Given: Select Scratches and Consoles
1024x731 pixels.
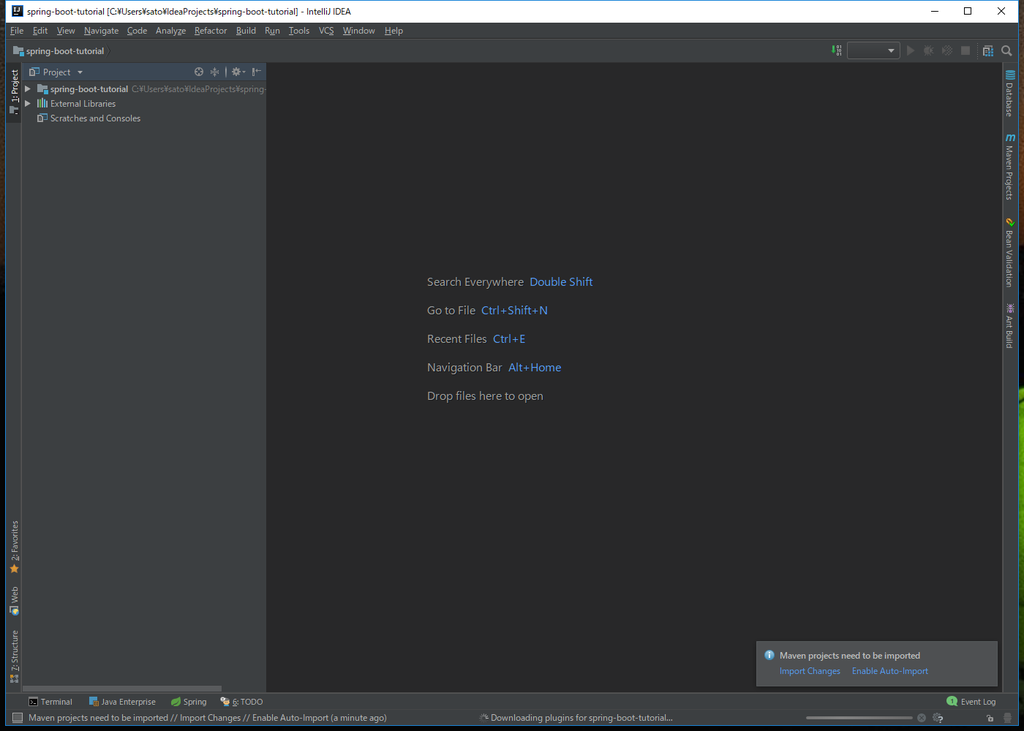Looking at the screenshot, I should pyautogui.click(x=89, y=118).
